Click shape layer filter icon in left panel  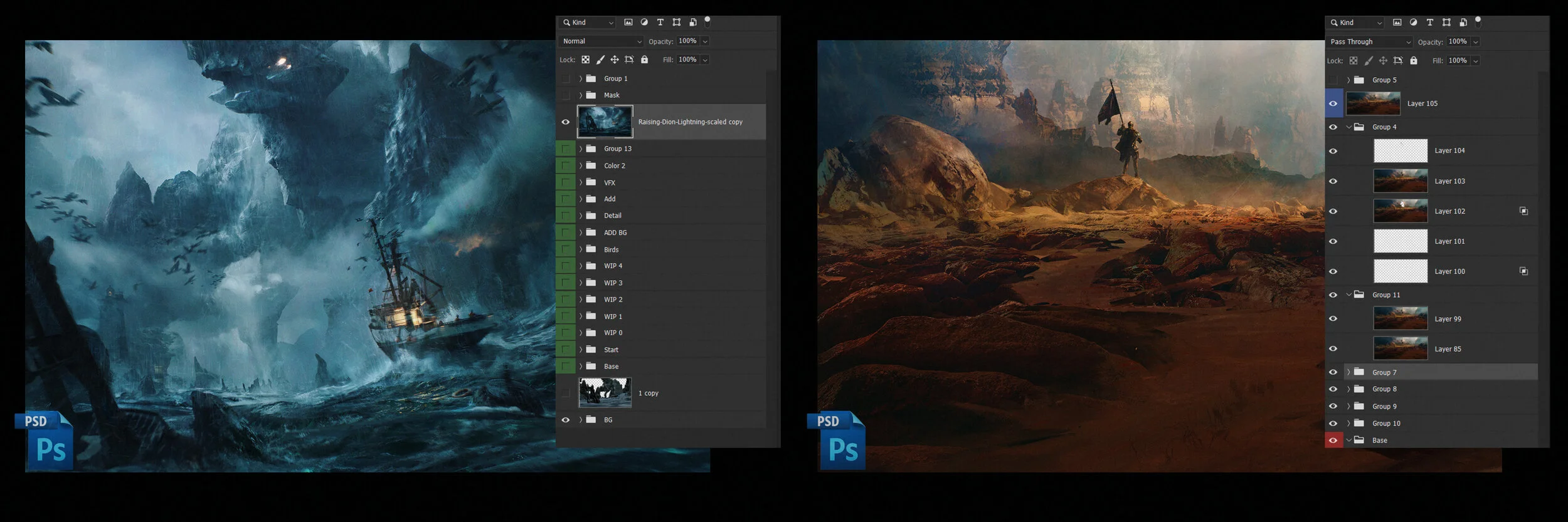click(677, 22)
